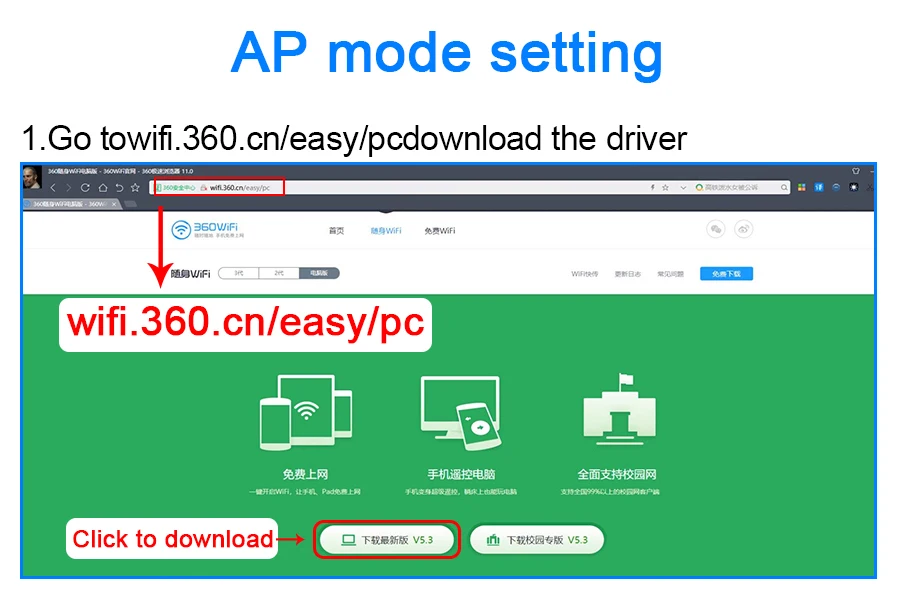Image resolution: width=900 pixels, height=606 pixels.
Task: Open the 随身WiFi navigation item
Action: [386, 231]
